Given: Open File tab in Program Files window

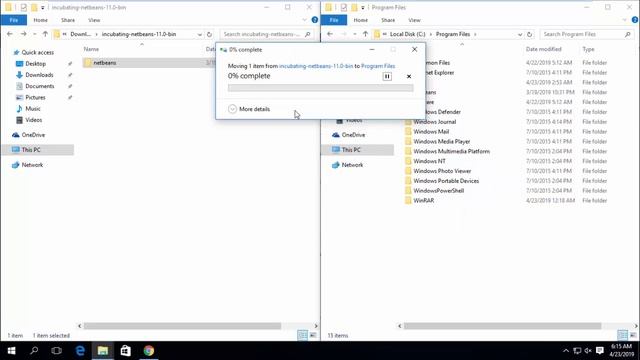Looking at the screenshot, I should coord(334,20).
